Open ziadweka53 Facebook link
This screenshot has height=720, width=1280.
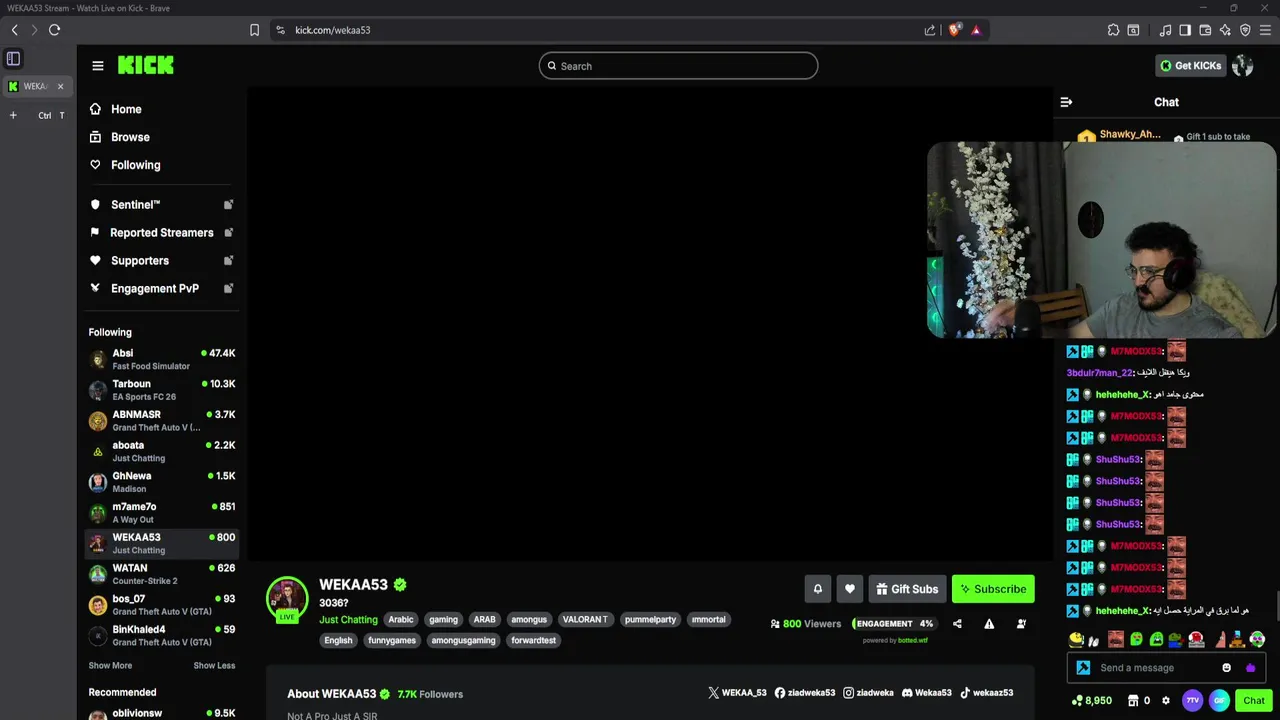coord(804,693)
